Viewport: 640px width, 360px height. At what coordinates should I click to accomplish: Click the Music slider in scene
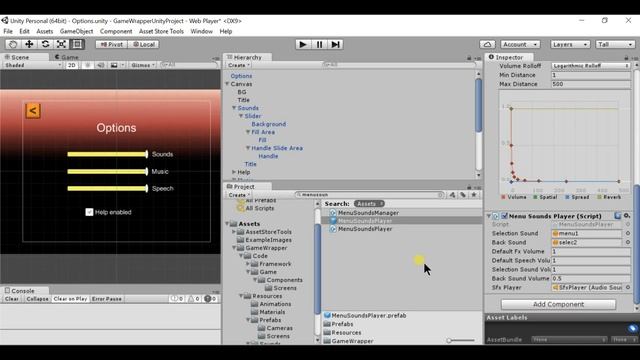pyautogui.click(x=107, y=171)
